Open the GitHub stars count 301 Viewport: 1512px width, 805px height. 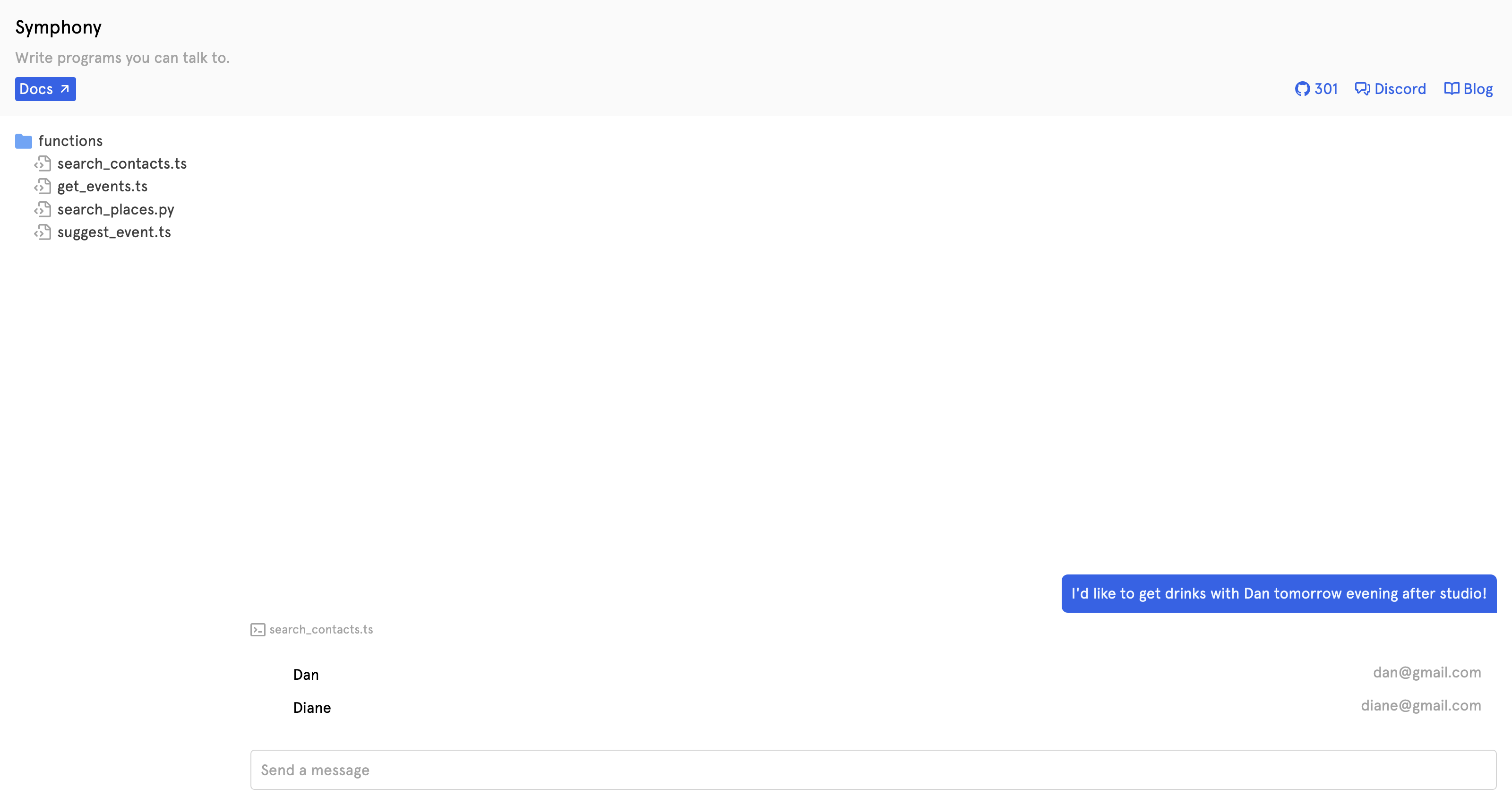[x=1325, y=89]
